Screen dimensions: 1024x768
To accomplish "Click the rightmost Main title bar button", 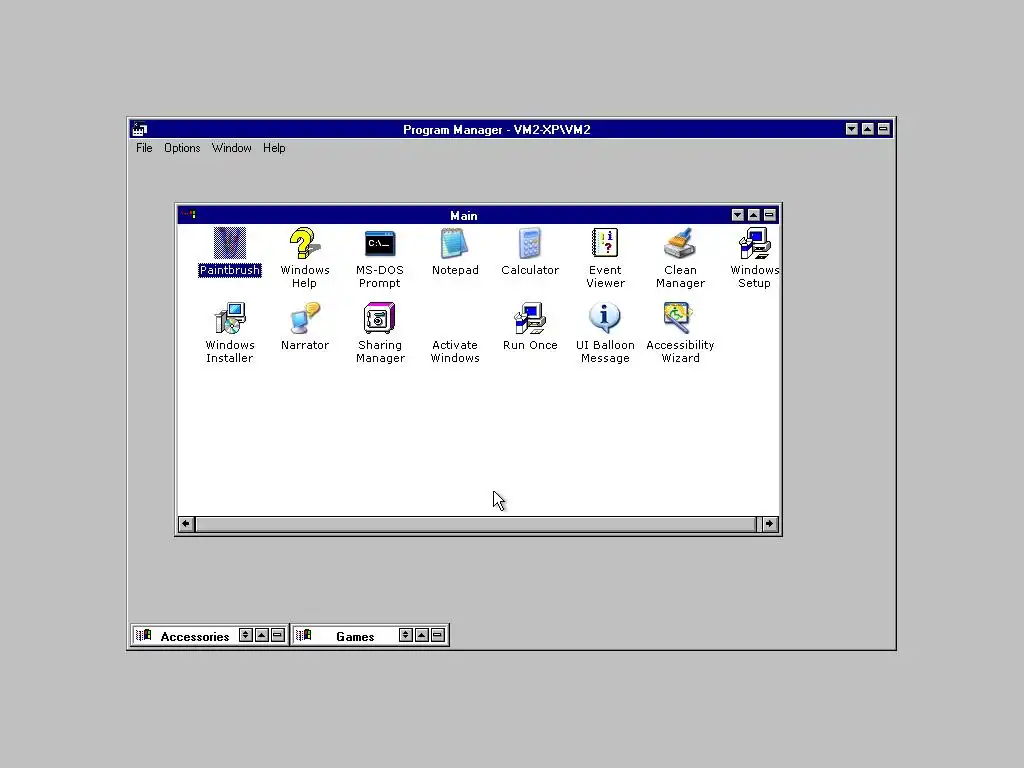I will tap(769, 215).
